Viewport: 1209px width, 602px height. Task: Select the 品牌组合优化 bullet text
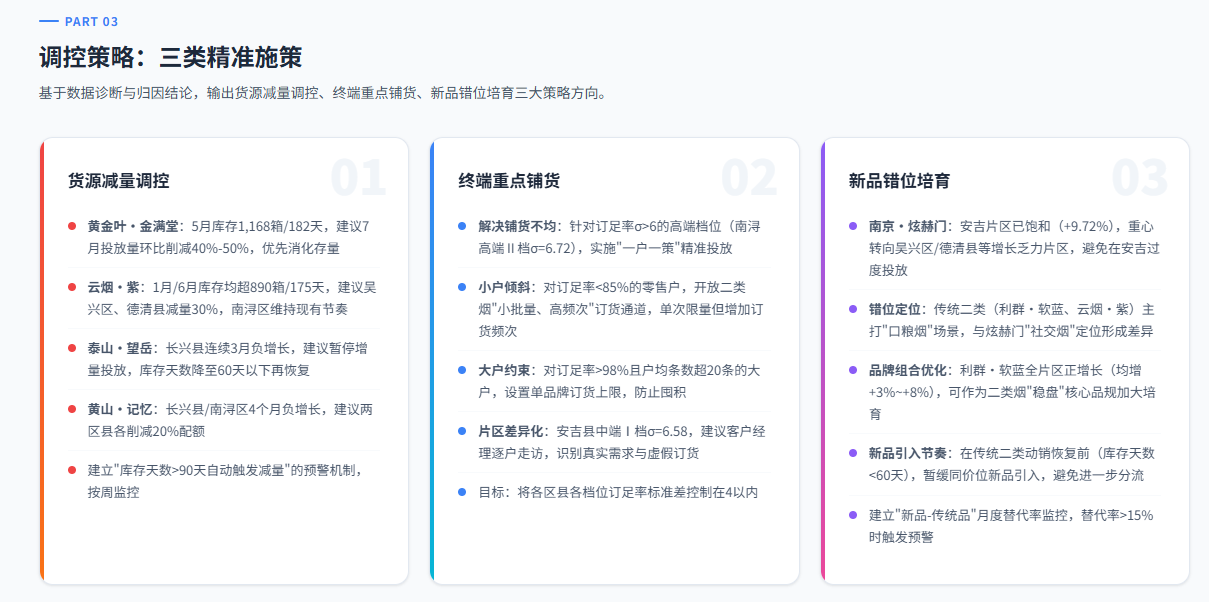pyautogui.click(x=1012, y=391)
